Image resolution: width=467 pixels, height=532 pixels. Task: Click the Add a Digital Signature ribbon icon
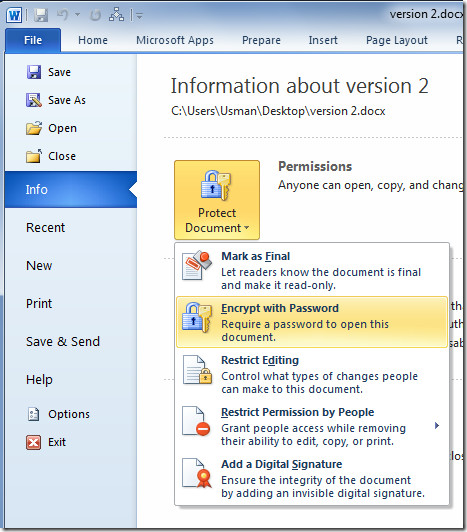coord(197,473)
